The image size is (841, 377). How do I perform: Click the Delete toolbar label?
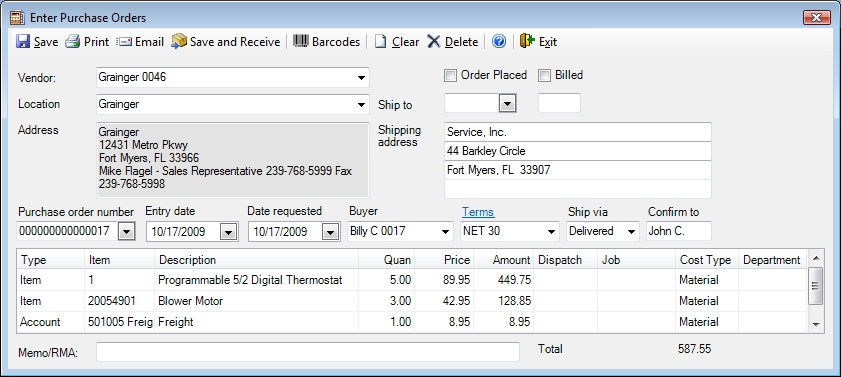pyautogui.click(x=461, y=42)
